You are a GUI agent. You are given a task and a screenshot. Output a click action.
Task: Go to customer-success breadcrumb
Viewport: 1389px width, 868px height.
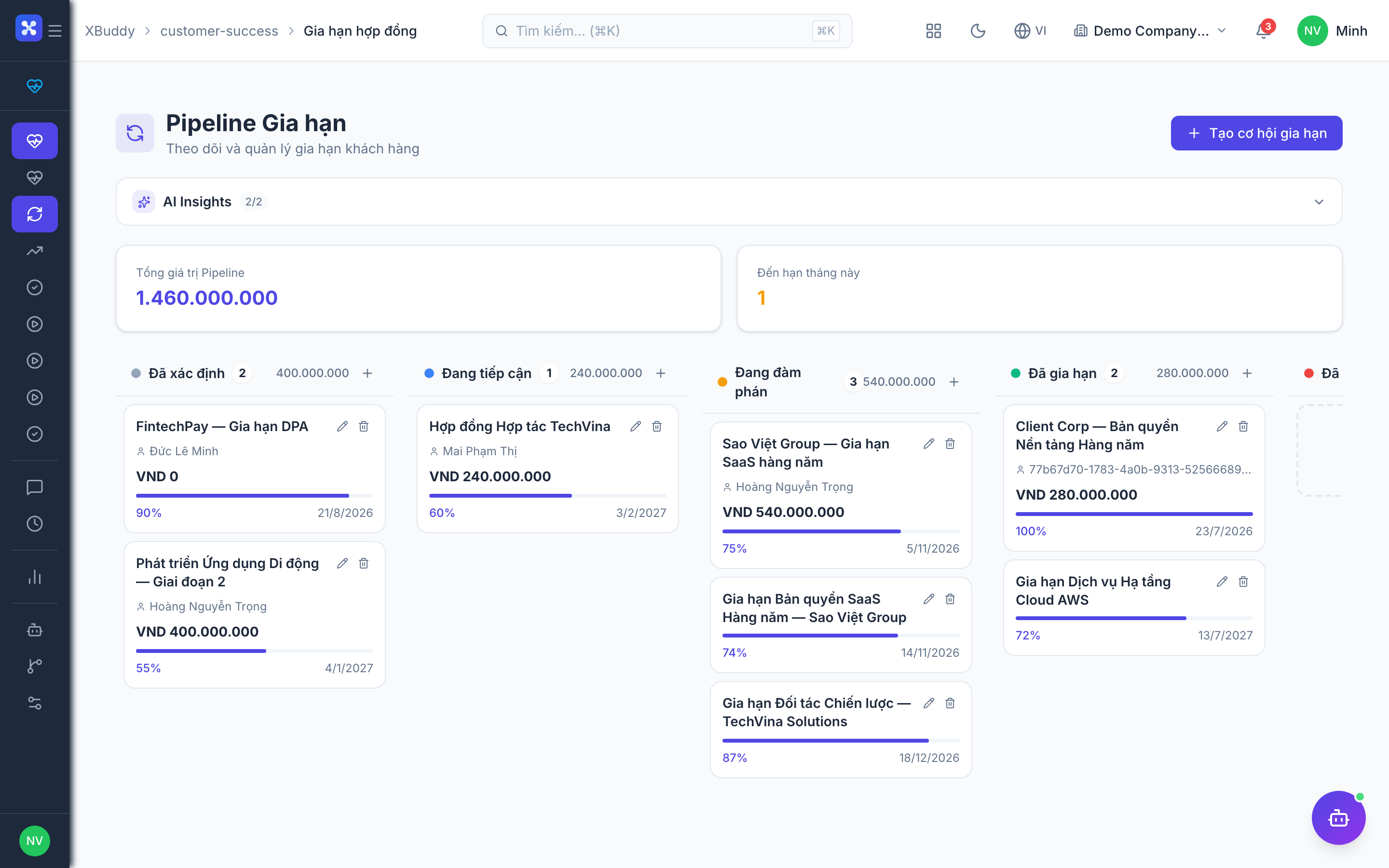219,31
